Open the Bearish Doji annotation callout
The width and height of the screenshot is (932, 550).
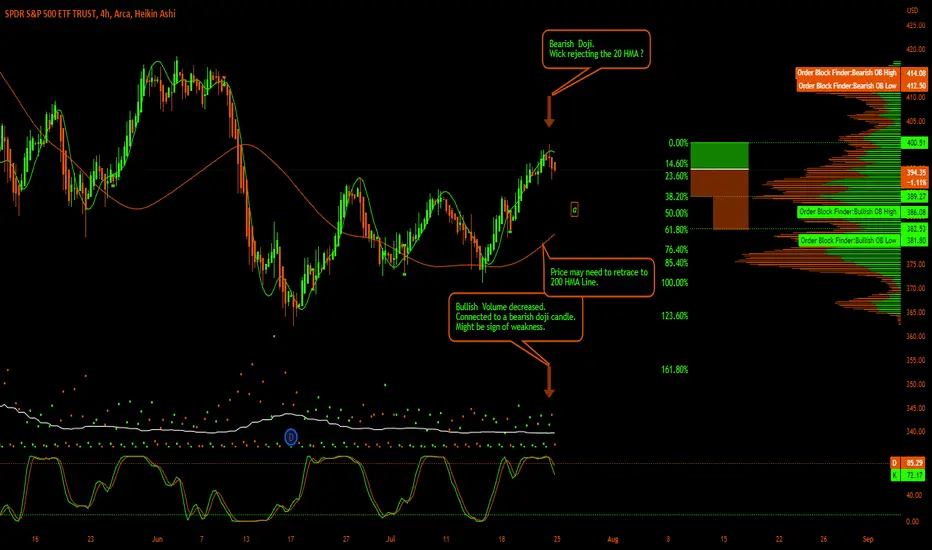(x=596, y=49)
